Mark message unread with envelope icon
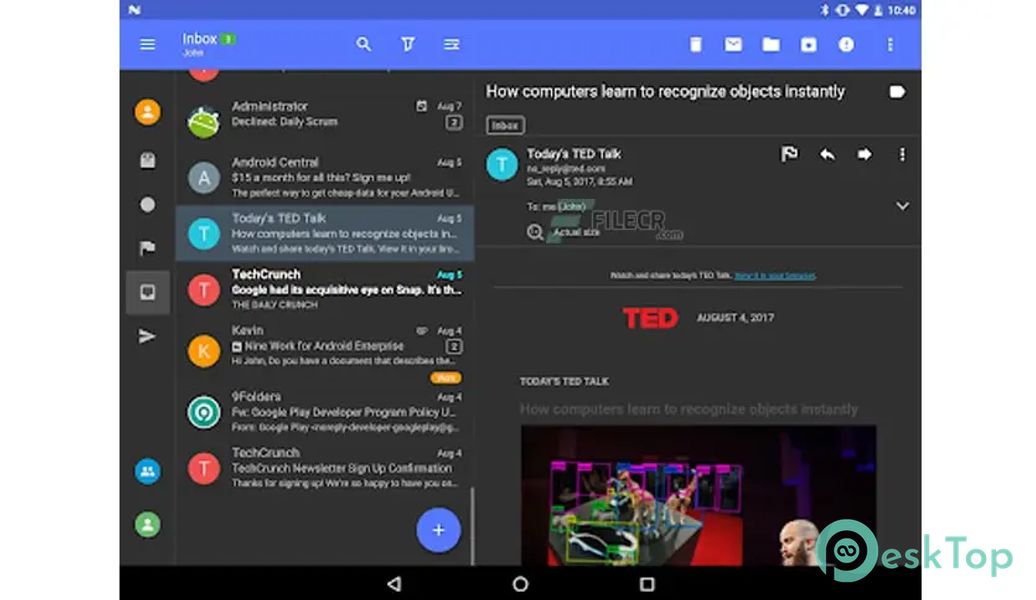This screenshot has height=600, width=1036. coord(733,44)
